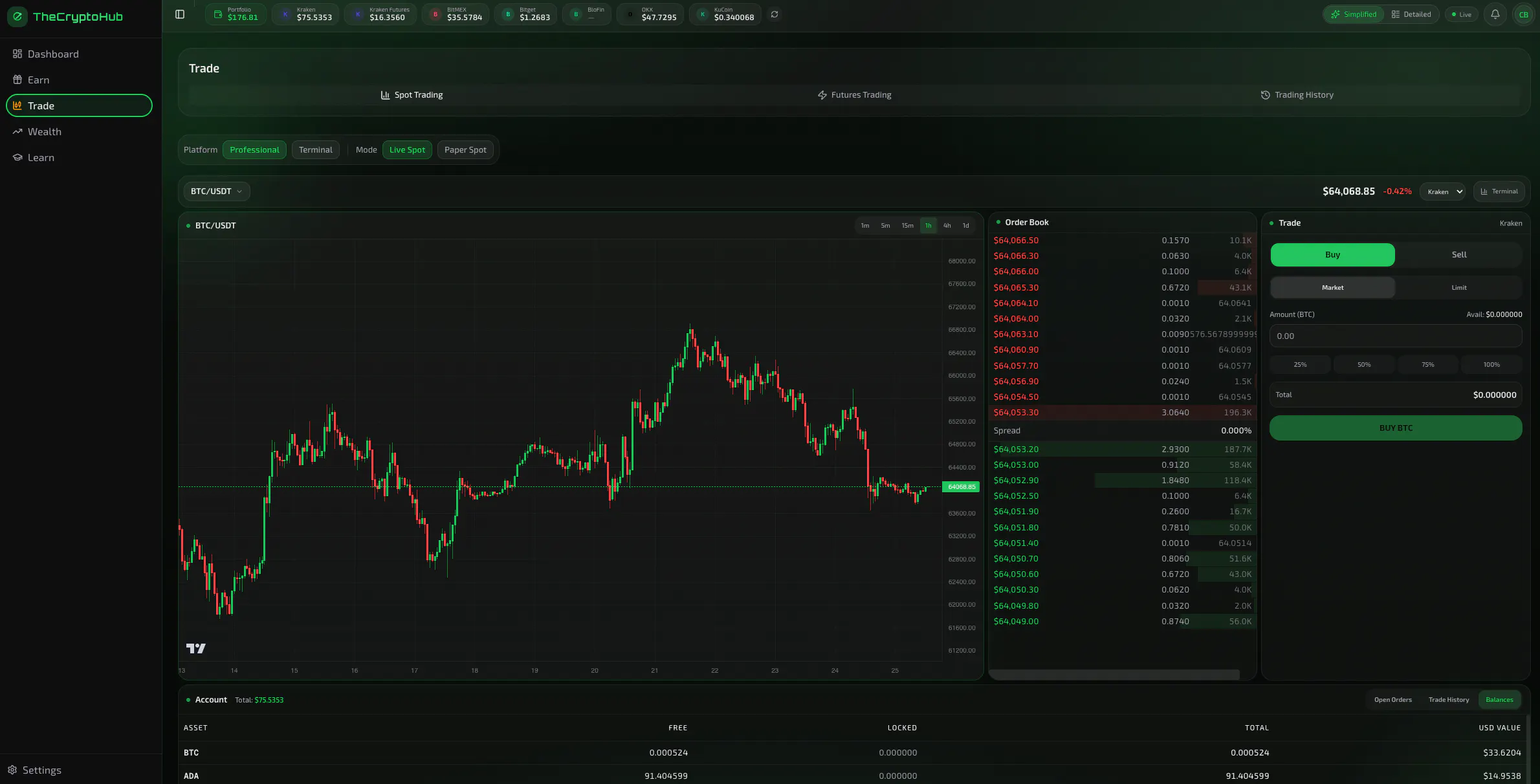Open the notifications bell
The height and width of the screenshot is (784, 1540).
(x=1495, y=14)
